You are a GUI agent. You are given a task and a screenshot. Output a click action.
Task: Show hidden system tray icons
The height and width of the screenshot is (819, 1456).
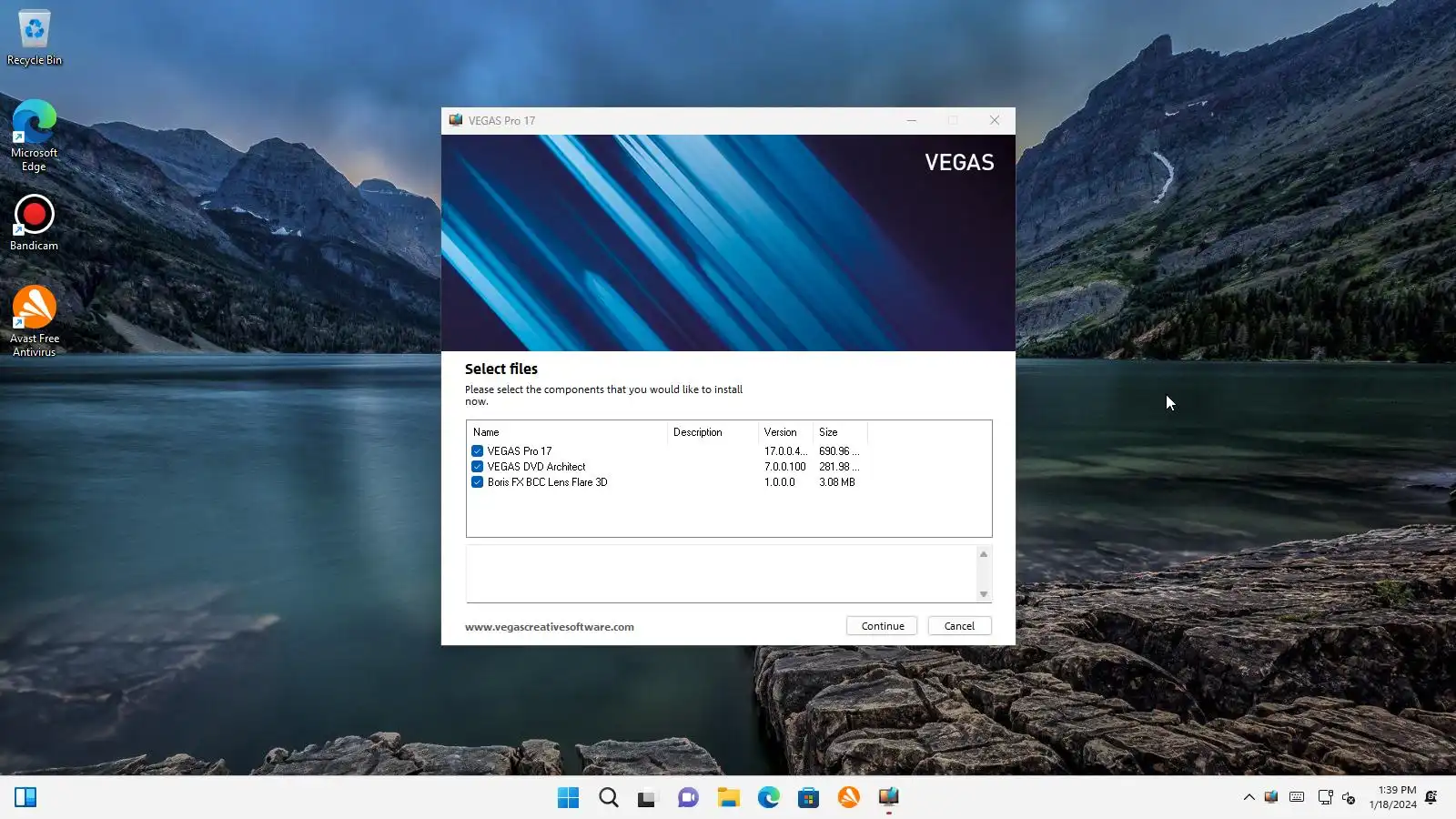tap(1249, 798)
